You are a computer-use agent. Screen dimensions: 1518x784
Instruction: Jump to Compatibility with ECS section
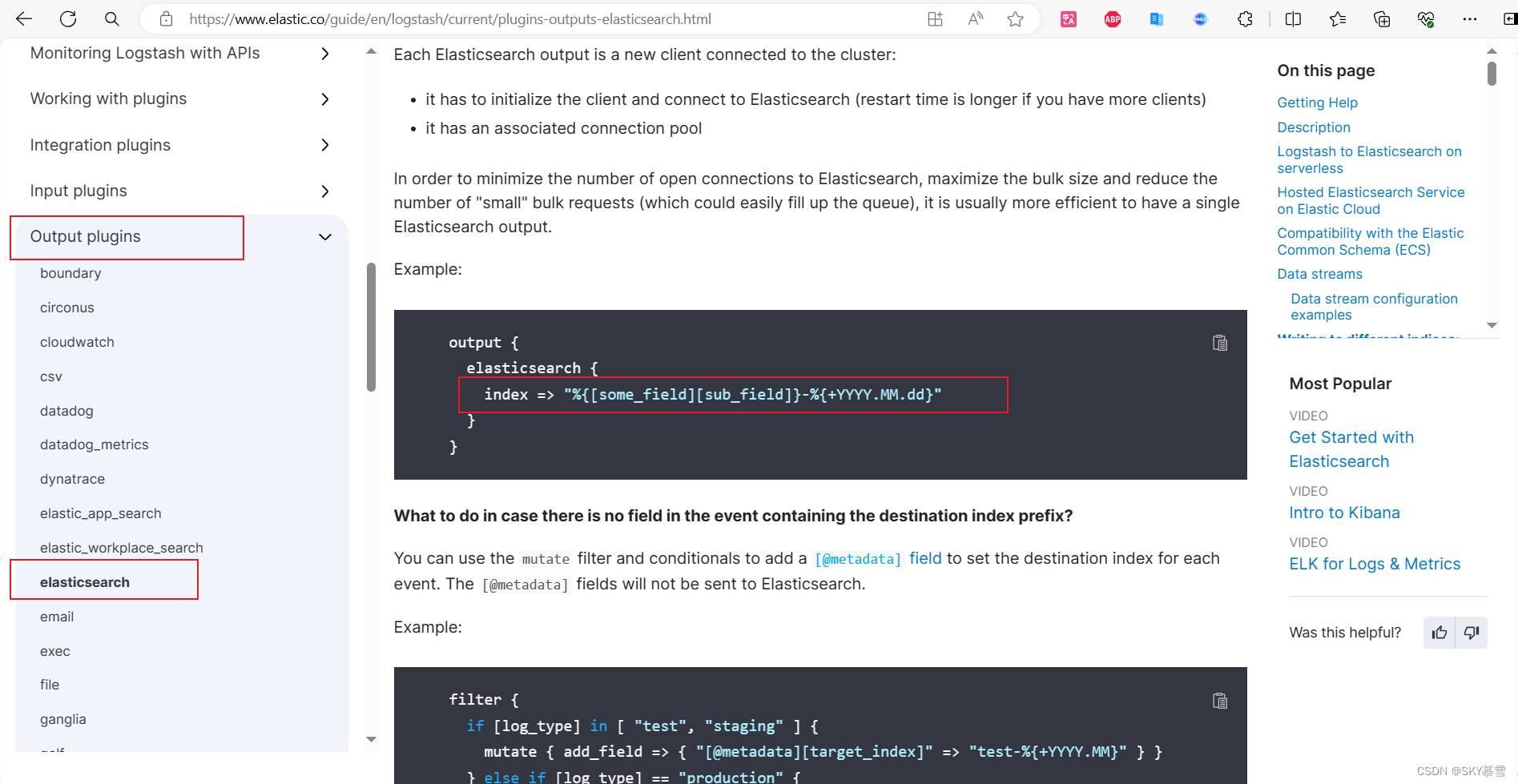1370,241
